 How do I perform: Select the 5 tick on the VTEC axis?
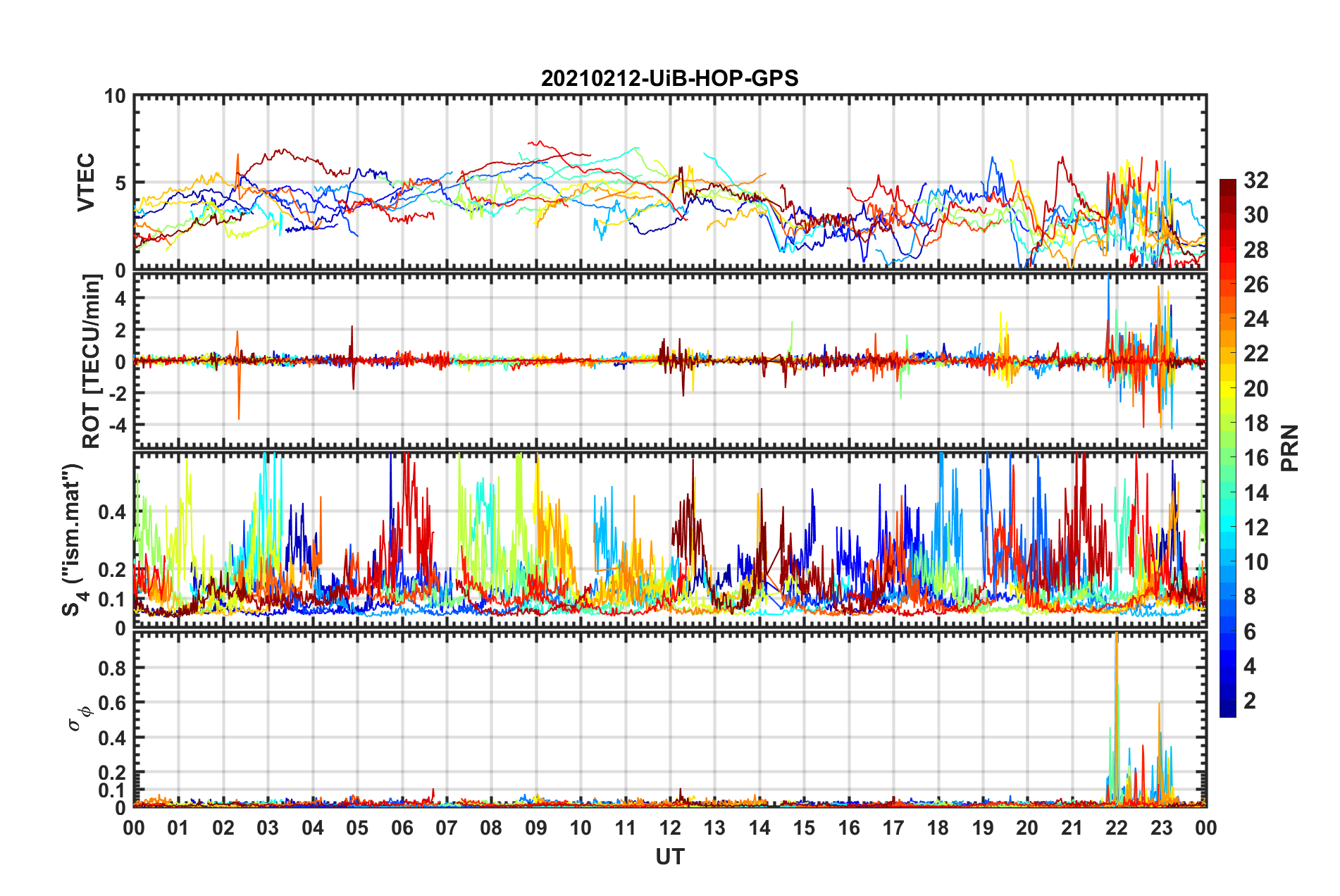click(120, 183)
